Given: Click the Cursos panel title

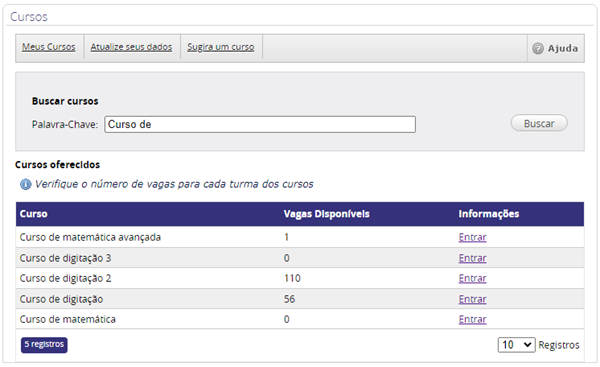Looking at the screenshot, I should click(29, 17).
